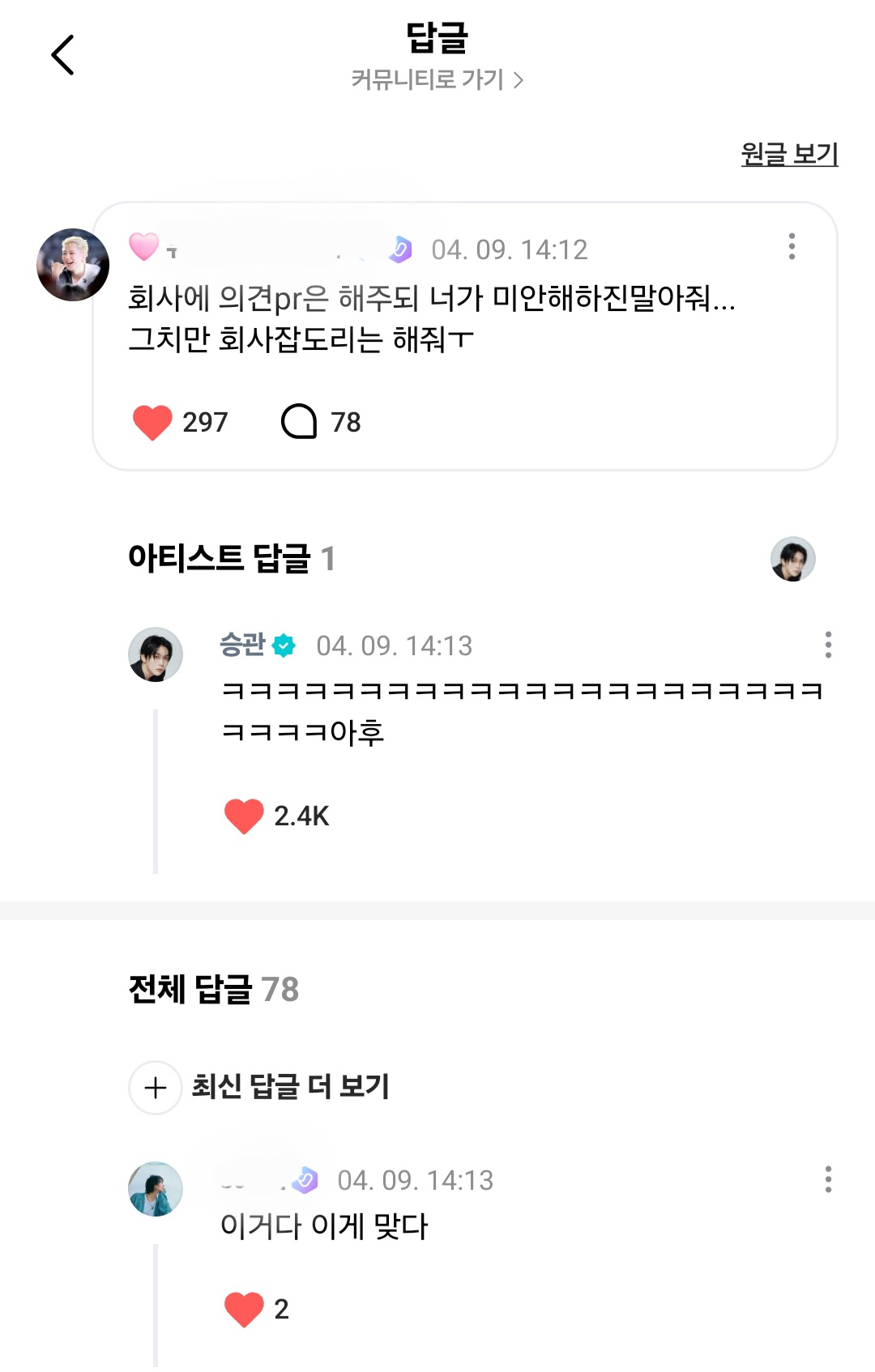The height and width of the screenshot is (1372, 875).
Task: Tap pink heart icon beside poster name
Action: click(x=144, y=246)
